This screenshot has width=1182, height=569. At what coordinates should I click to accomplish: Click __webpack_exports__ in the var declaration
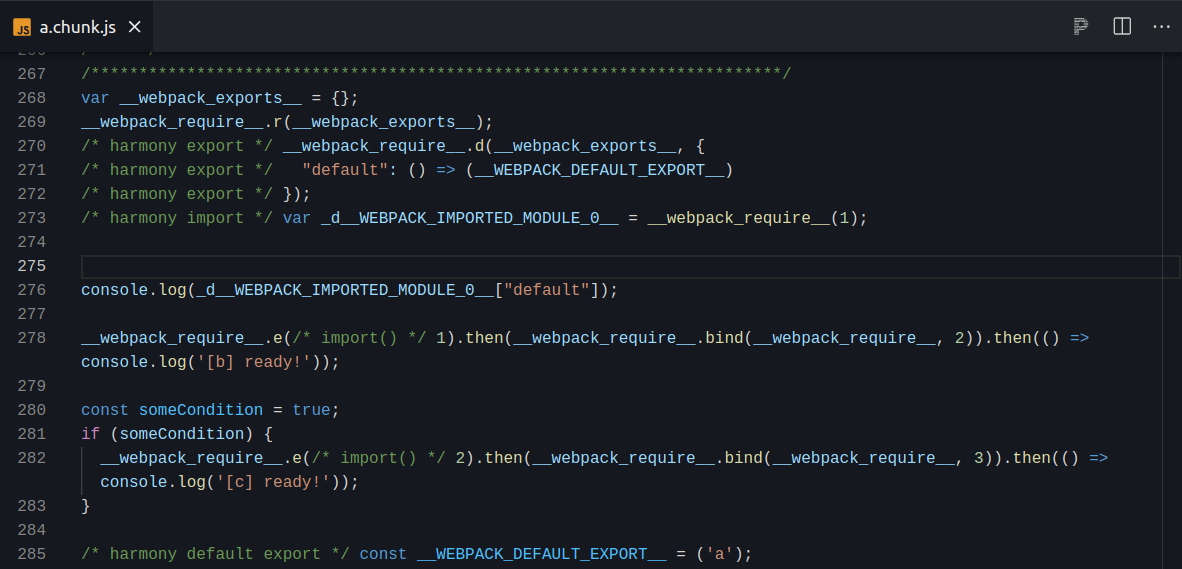(x=210, y=98)
